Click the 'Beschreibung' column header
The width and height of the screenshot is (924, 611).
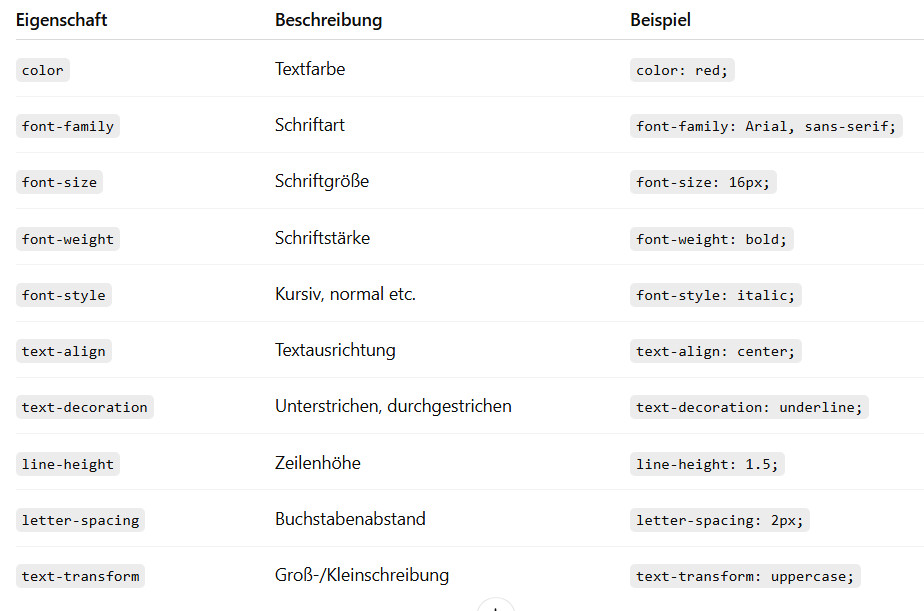coord(328,20)
